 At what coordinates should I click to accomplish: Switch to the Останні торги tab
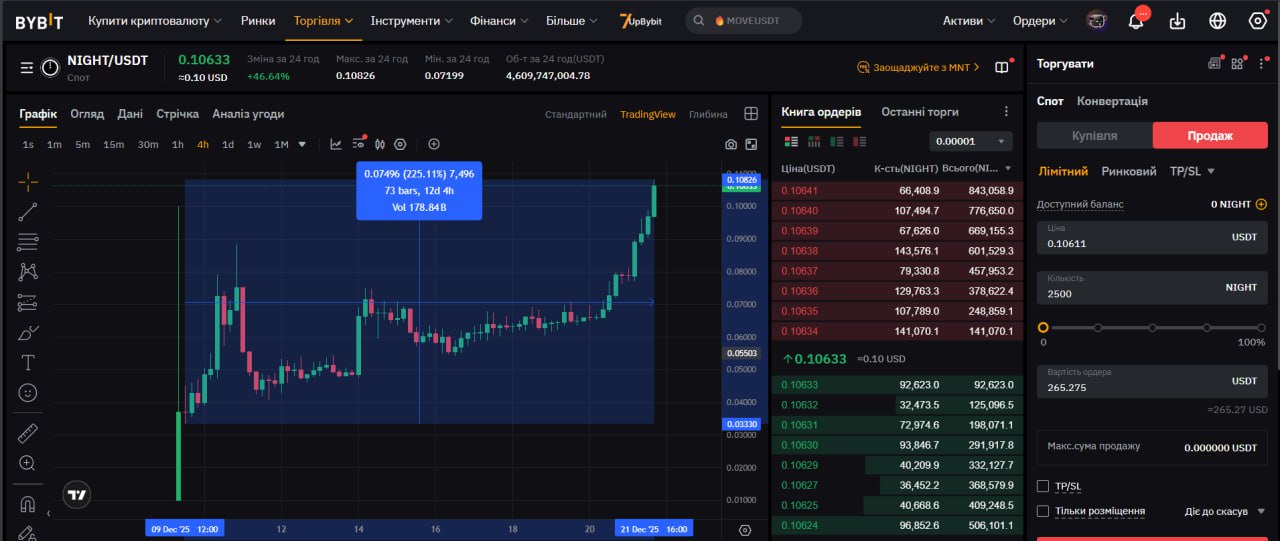[919, 112]
